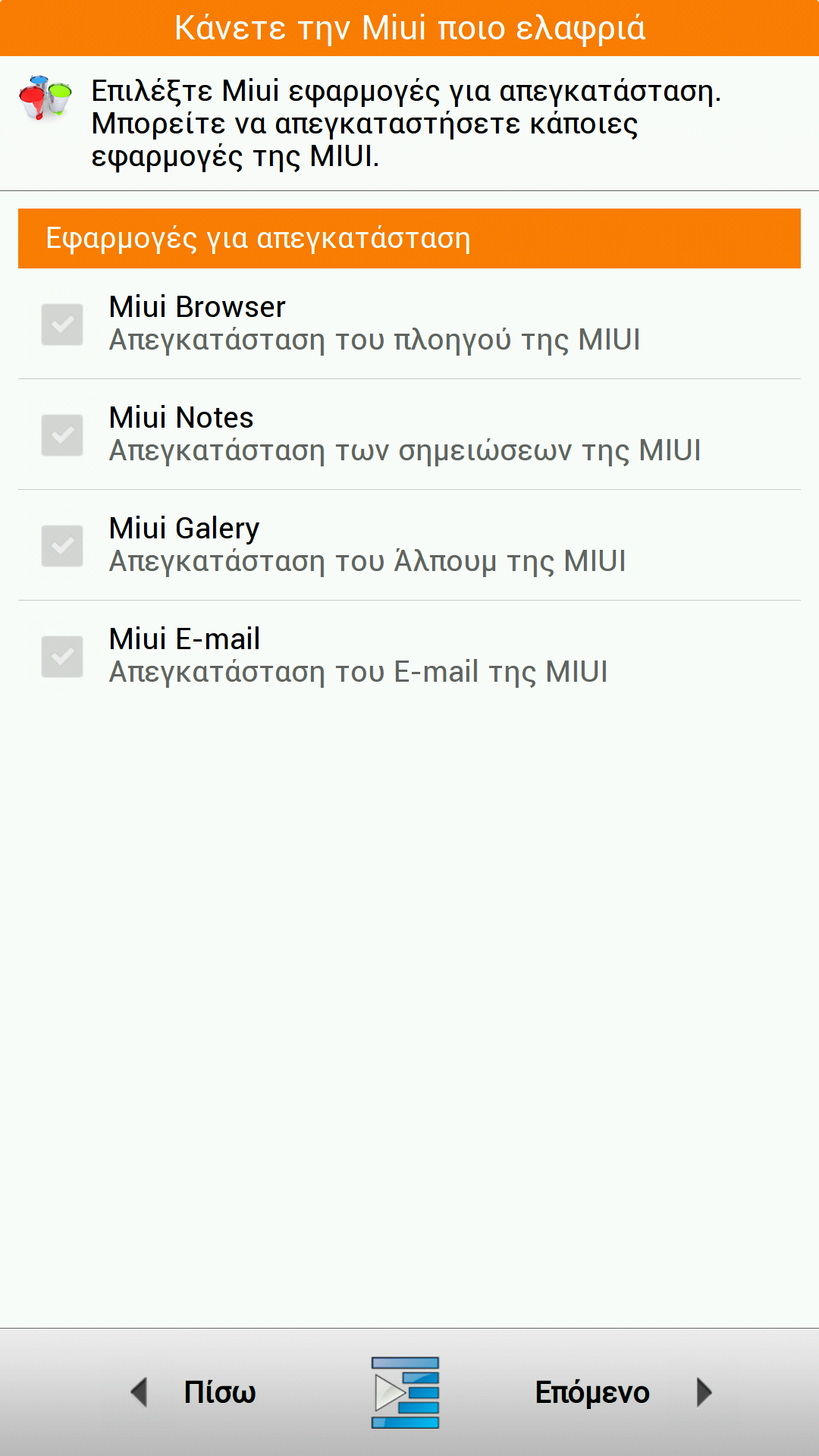The height and width of the screenshot is (1456, 819).
Task: Click the orange title bar 'Κάνετε την Miui ποιο ελαφριά'
Action: [409, 28]
